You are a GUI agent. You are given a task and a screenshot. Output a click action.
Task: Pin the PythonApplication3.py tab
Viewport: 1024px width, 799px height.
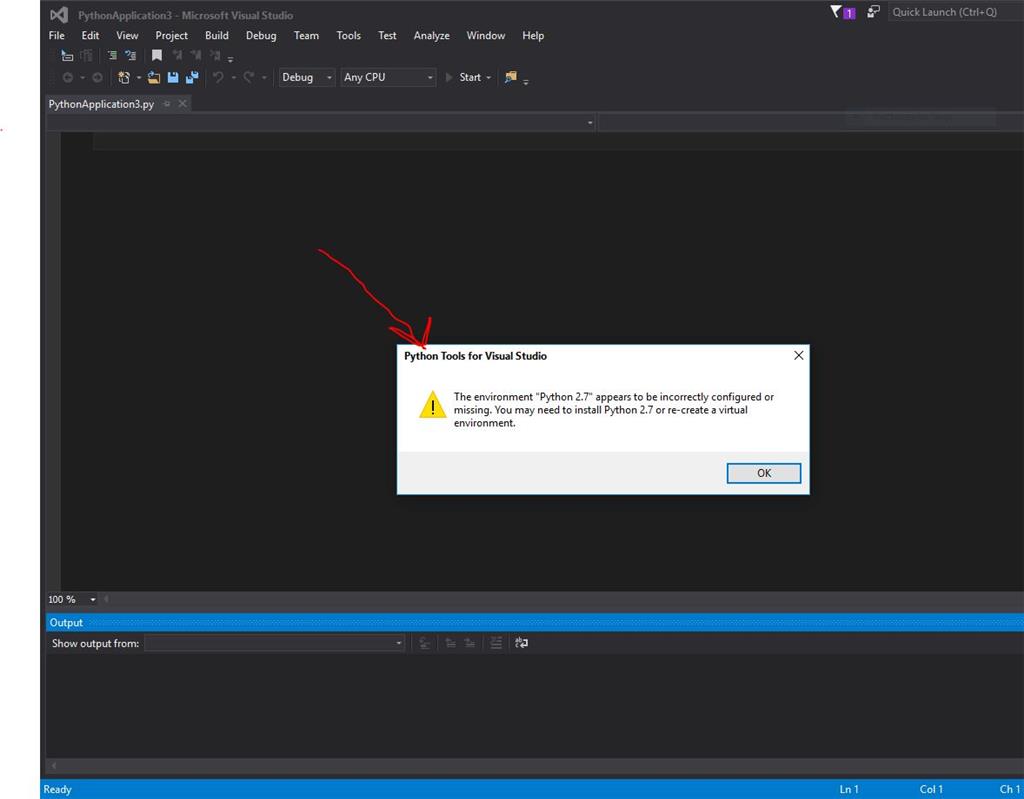pyautogui.click(x=167, y=104)
